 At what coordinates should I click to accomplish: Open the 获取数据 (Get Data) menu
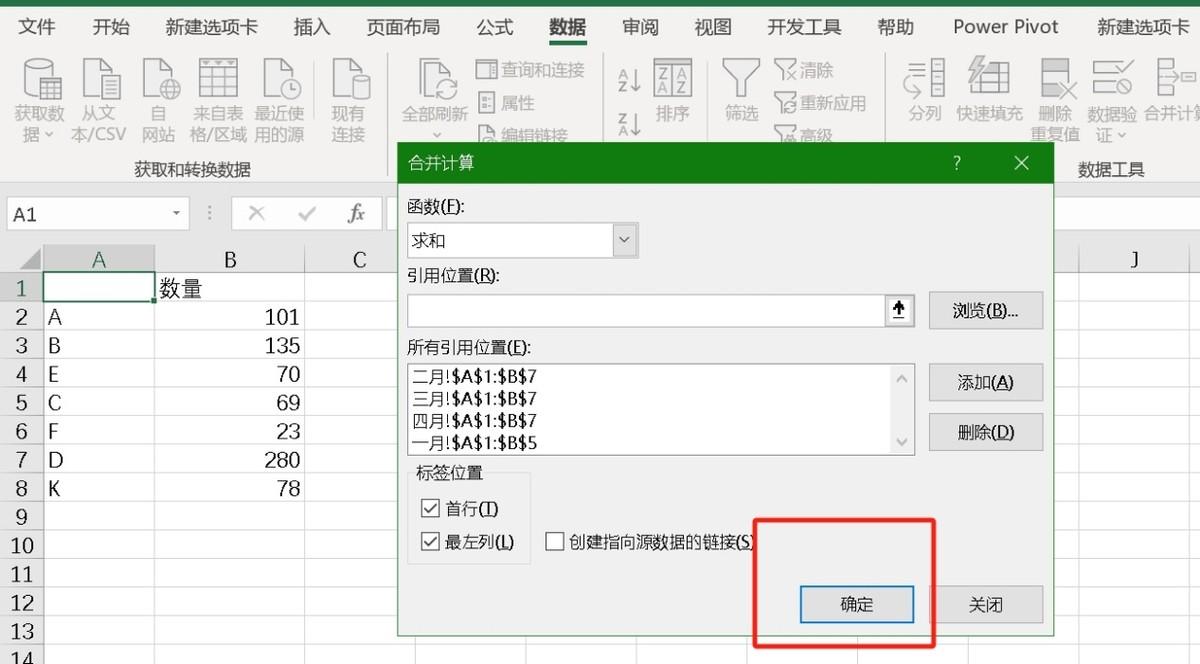(x=40, y=100)
